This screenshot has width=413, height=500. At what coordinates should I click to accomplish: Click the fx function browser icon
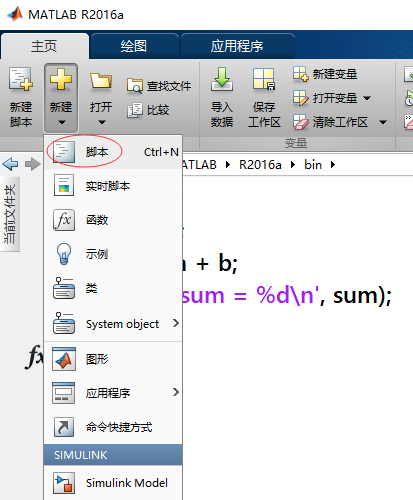point(34,357)
